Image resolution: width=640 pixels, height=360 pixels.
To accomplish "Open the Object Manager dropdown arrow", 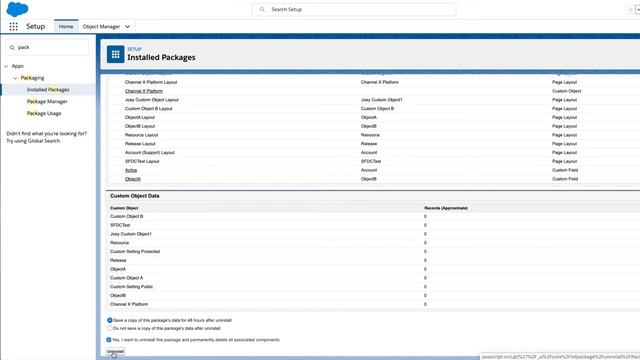I will [127, 27].
